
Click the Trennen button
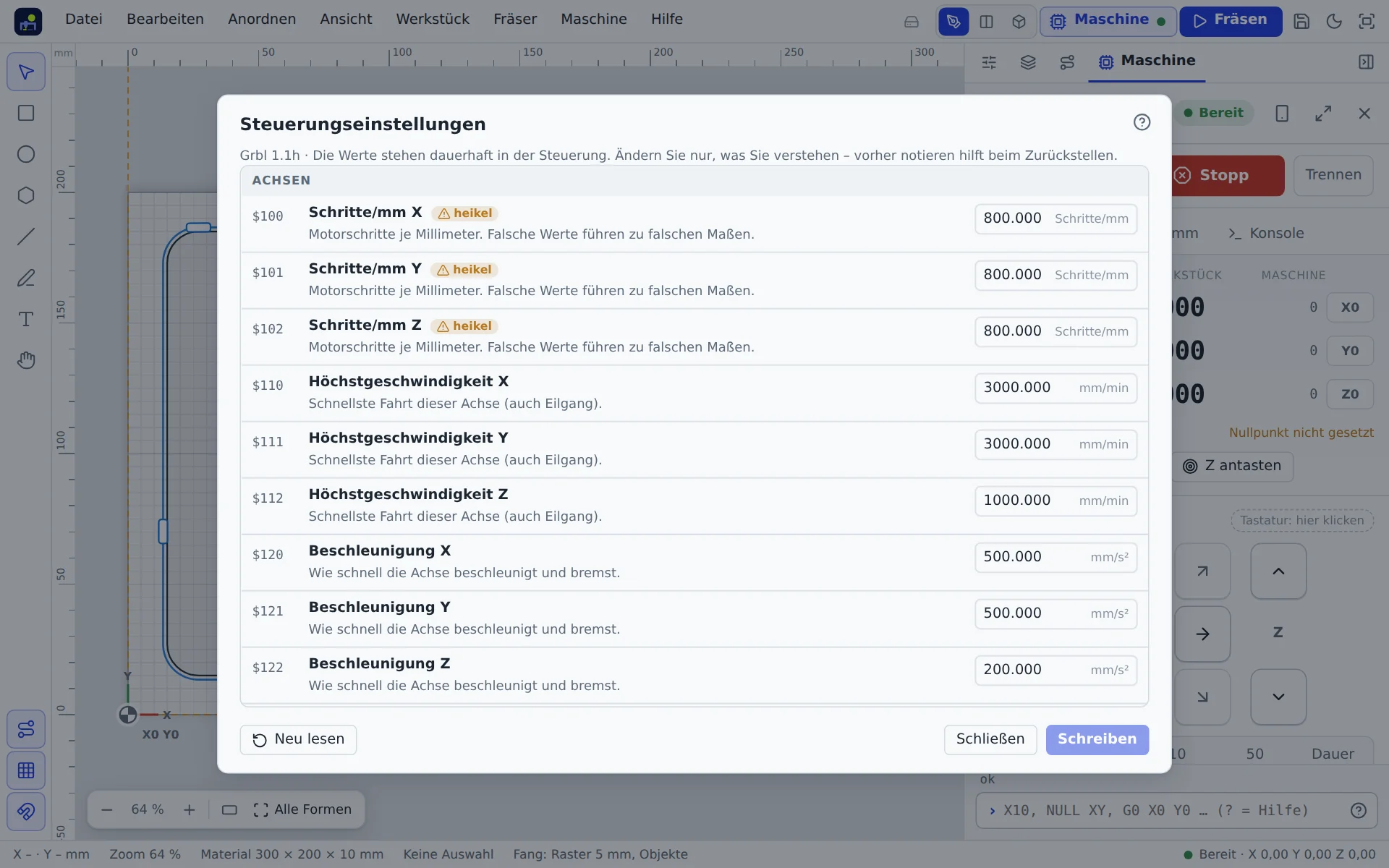coord(1333,176)
